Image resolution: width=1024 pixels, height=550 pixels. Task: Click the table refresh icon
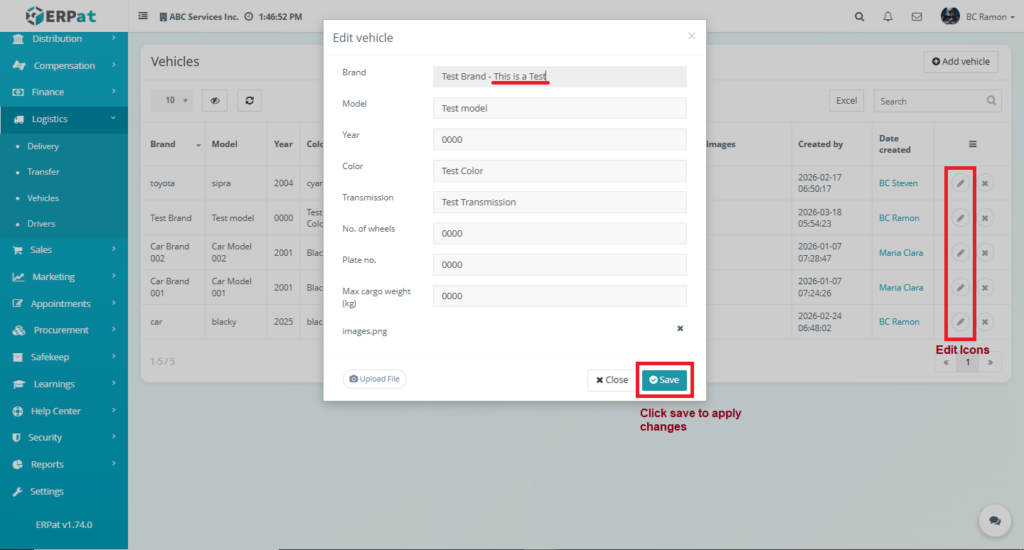pos(249,101)
